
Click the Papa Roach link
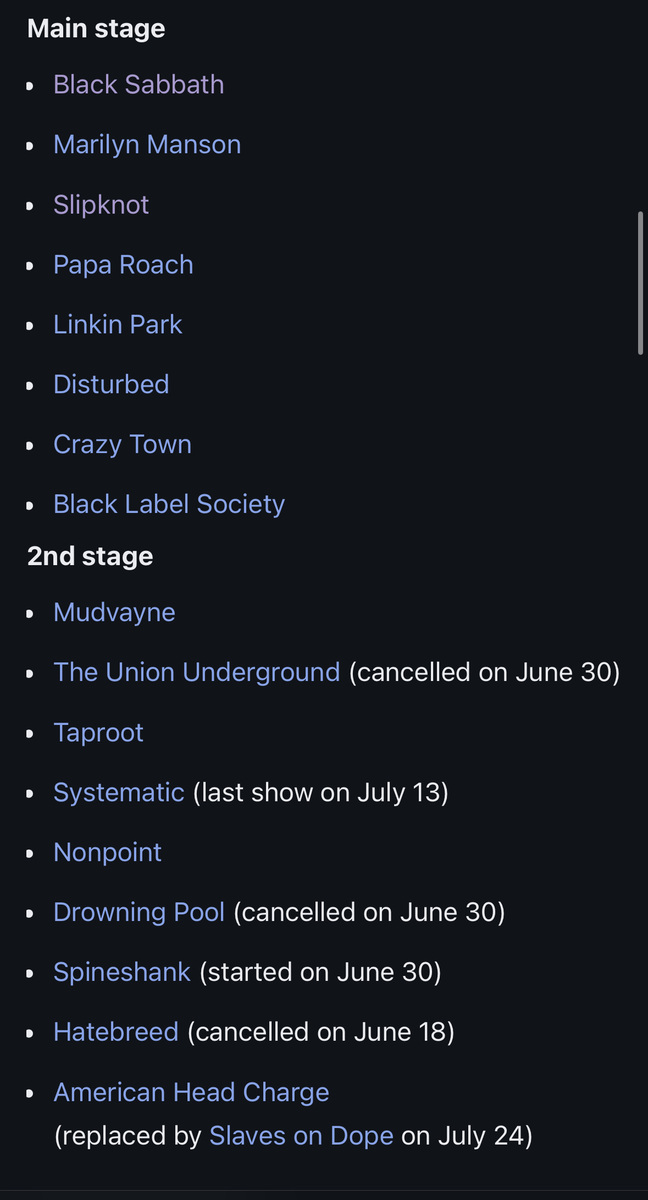coord(123,265)
